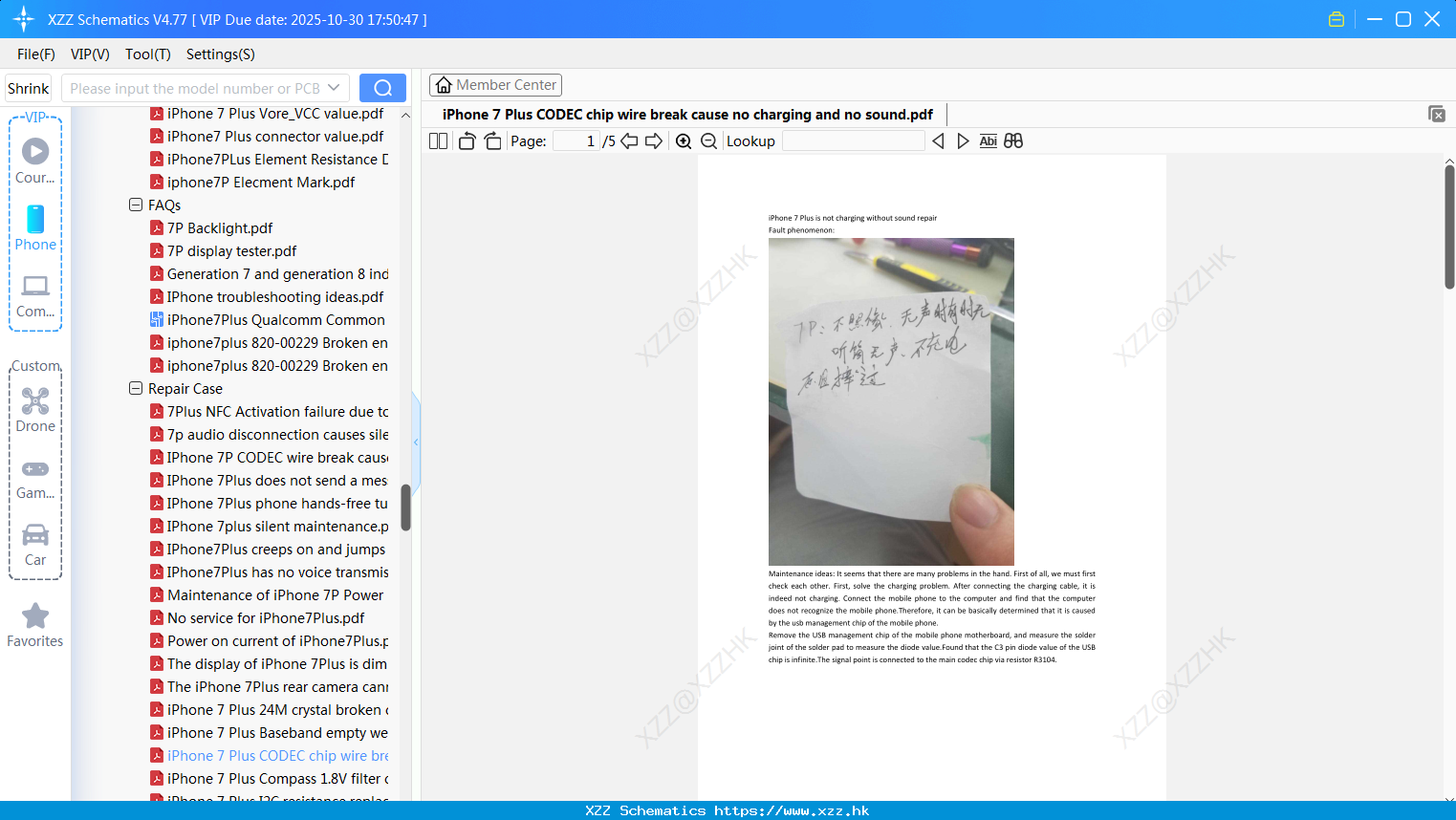Screen dimensions: 1456x820
Task: Open the Car category
Action: [35, 545]
